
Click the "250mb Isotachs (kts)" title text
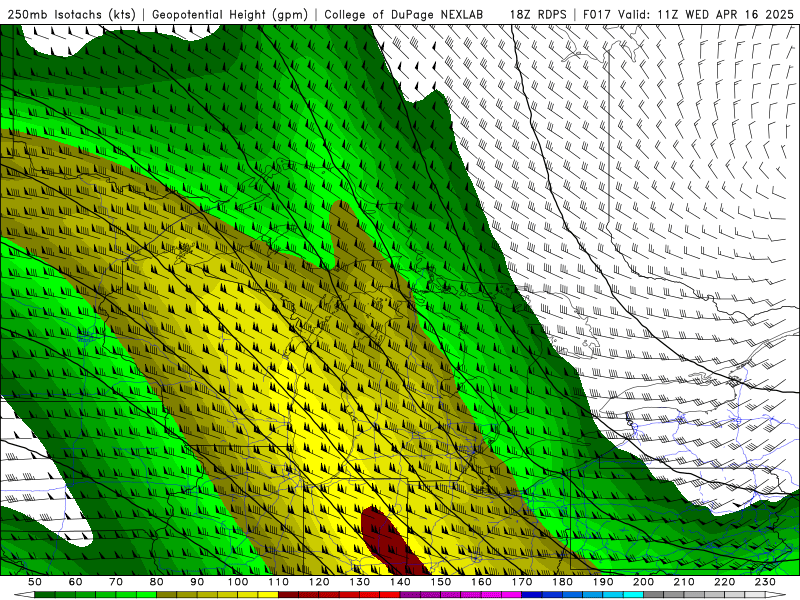point(72,14)
